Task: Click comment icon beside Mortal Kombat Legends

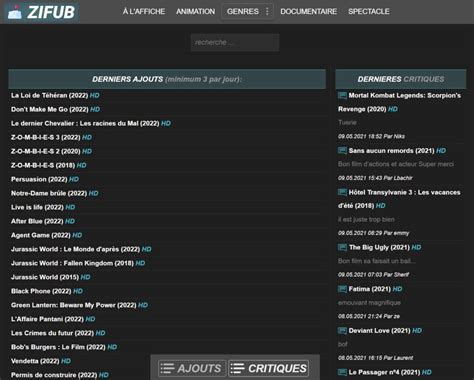Action: (342, 96)
